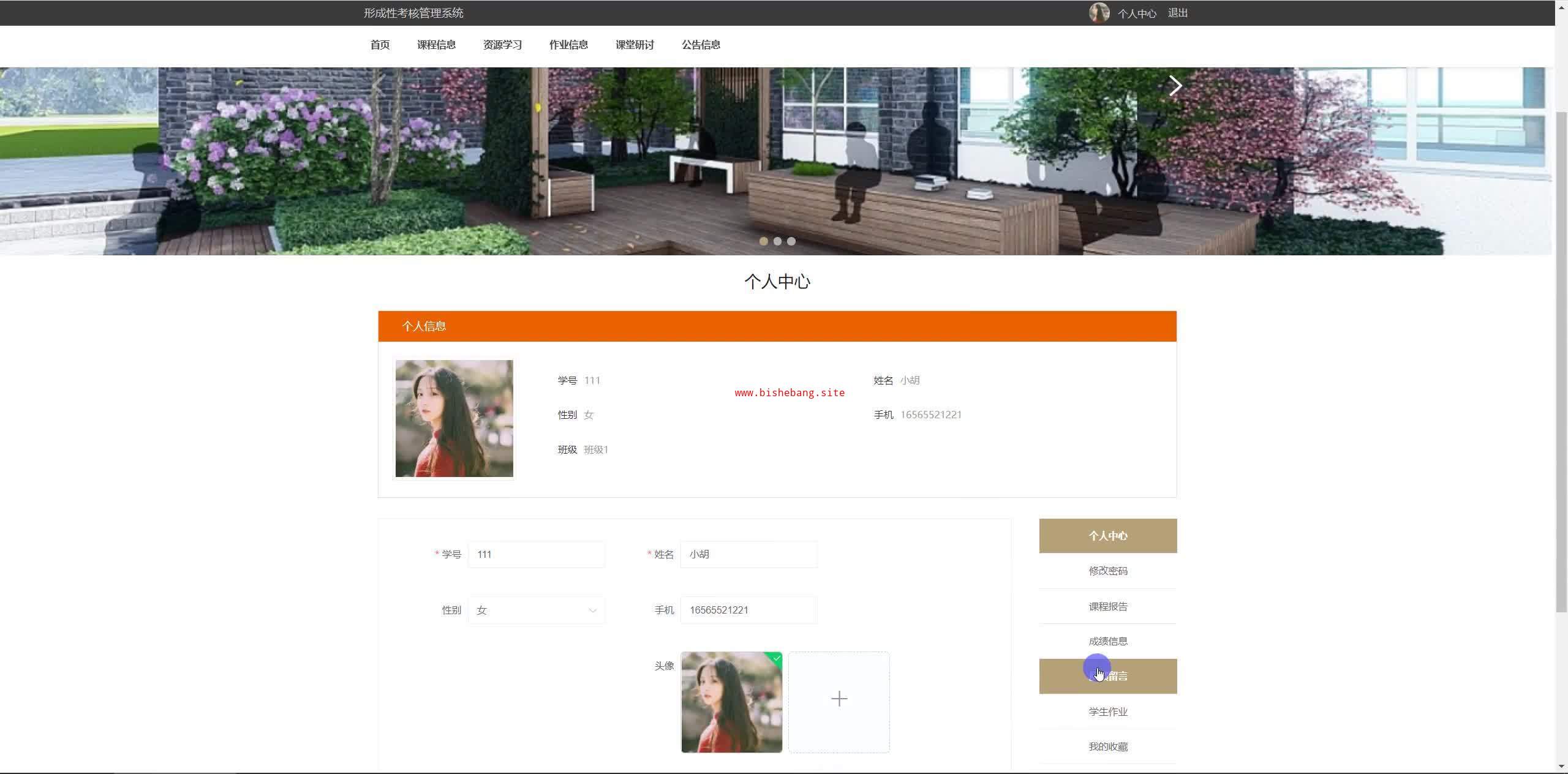Viewport: 1568px width, 774px height.
Task: Click the plus icon to upload an avatar
Action: [839, 699]
